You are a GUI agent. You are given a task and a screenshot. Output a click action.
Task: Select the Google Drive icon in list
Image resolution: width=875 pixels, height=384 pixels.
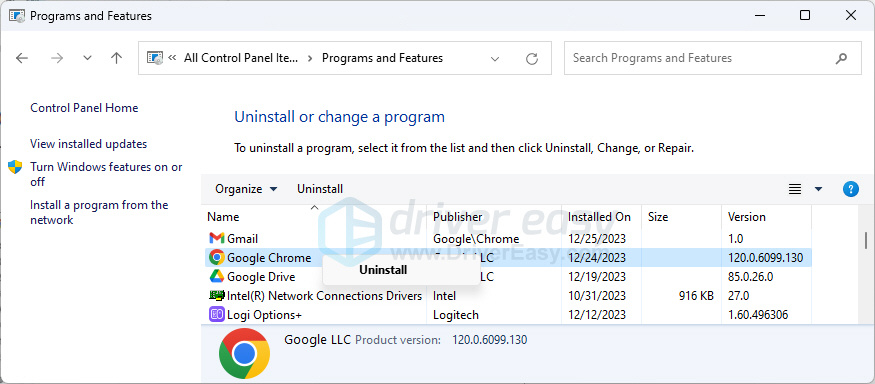coord(217,276)
